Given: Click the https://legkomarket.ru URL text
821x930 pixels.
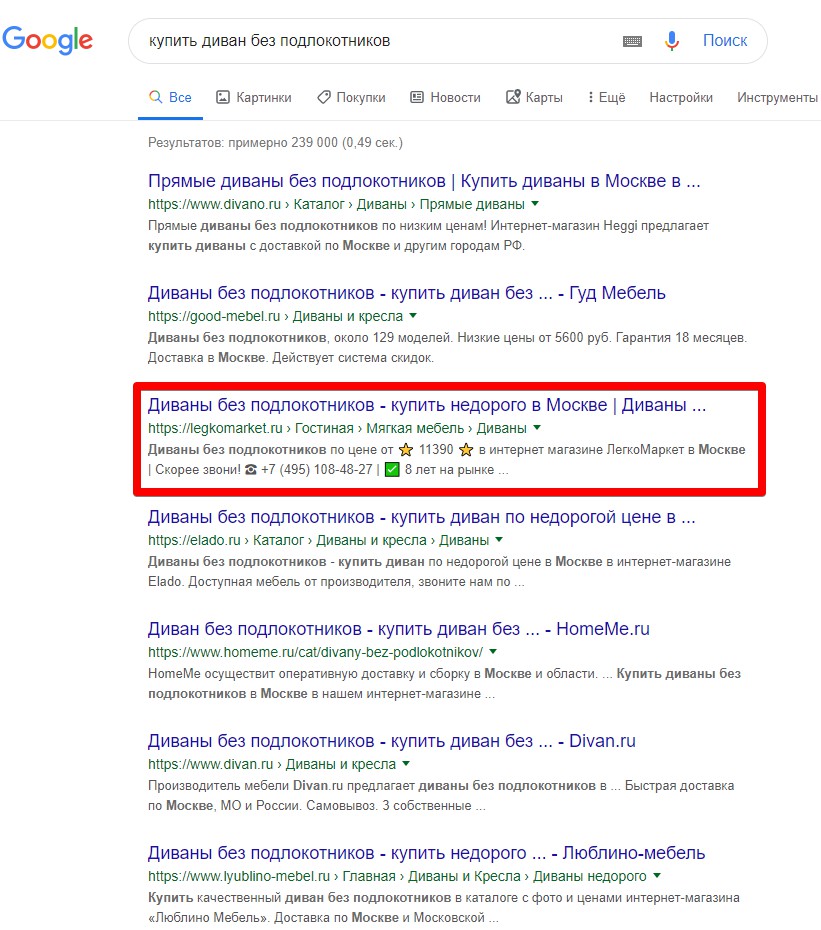Looking at the screenshot, I should pos(215,428).
